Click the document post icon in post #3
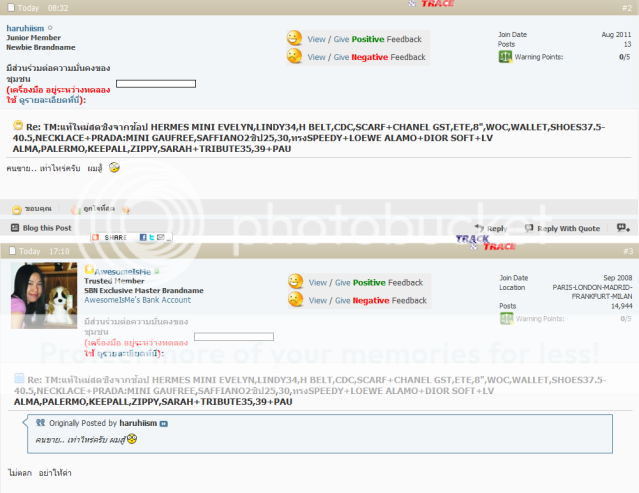Image resolution: width=639 pixels, height=493 pixels. pyautogui.click(x=18, y=380)
